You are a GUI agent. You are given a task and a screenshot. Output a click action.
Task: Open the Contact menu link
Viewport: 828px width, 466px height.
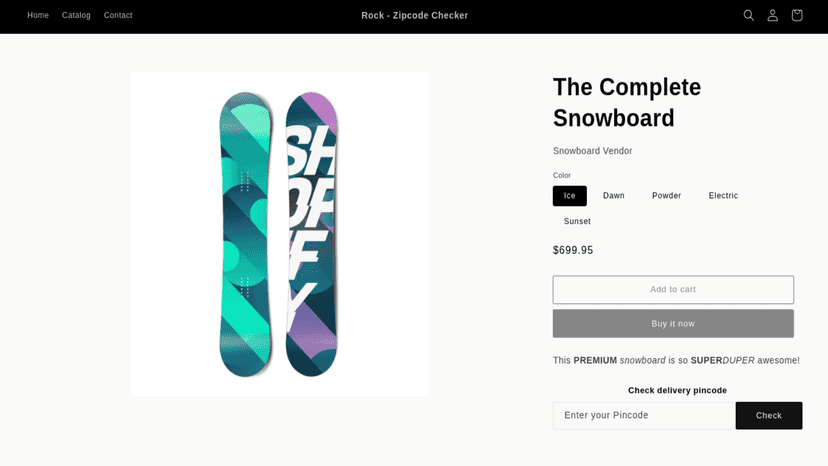click(x=118, y=15)
